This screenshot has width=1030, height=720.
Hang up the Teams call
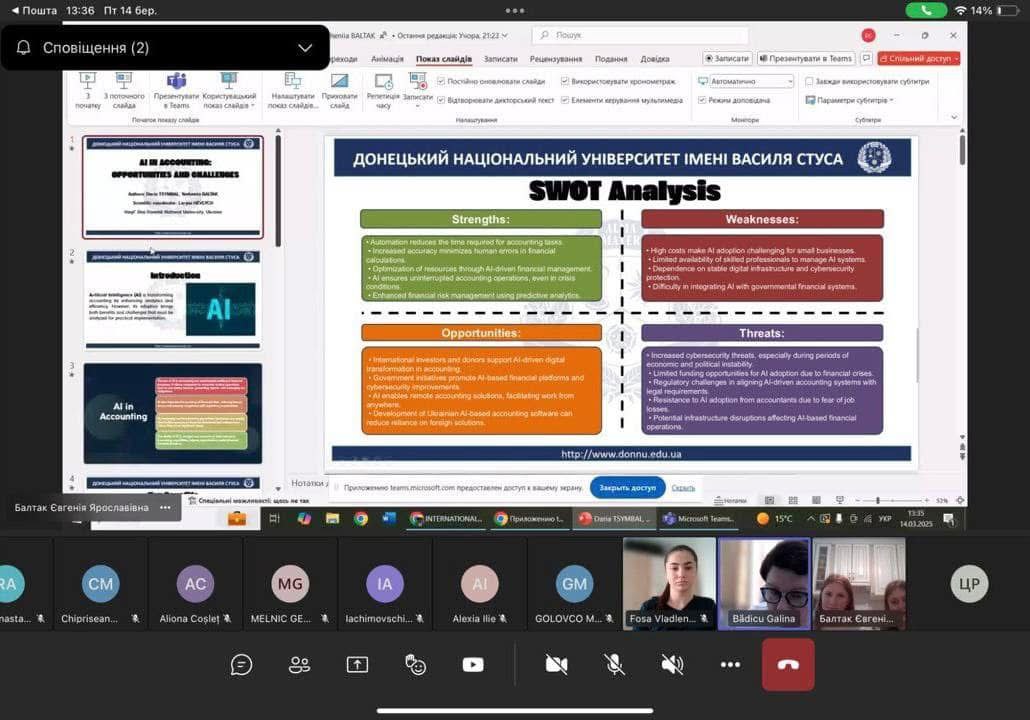[788, 665]
